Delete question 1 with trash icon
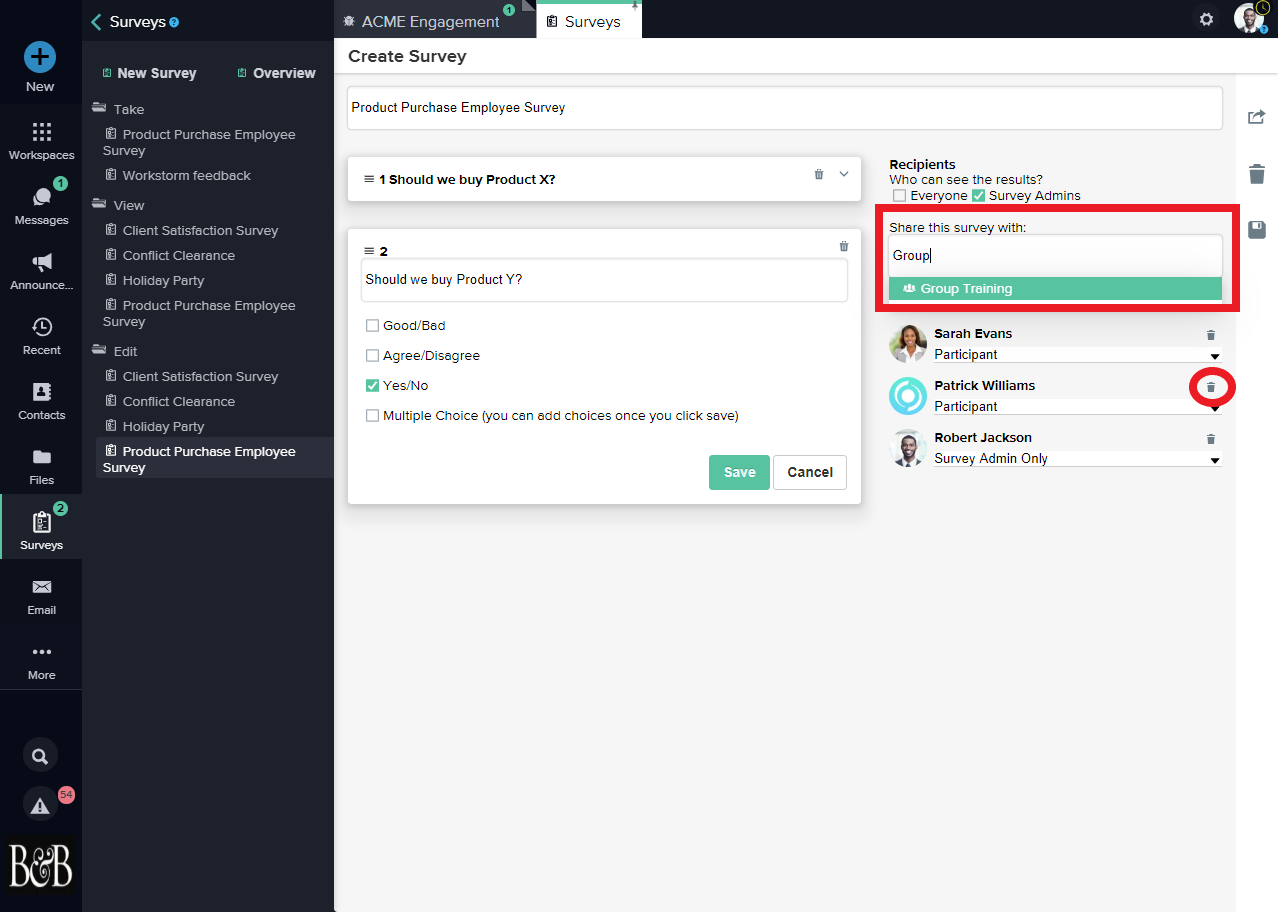Screen dimensions: 1278x912 click(x=819, y=174)
